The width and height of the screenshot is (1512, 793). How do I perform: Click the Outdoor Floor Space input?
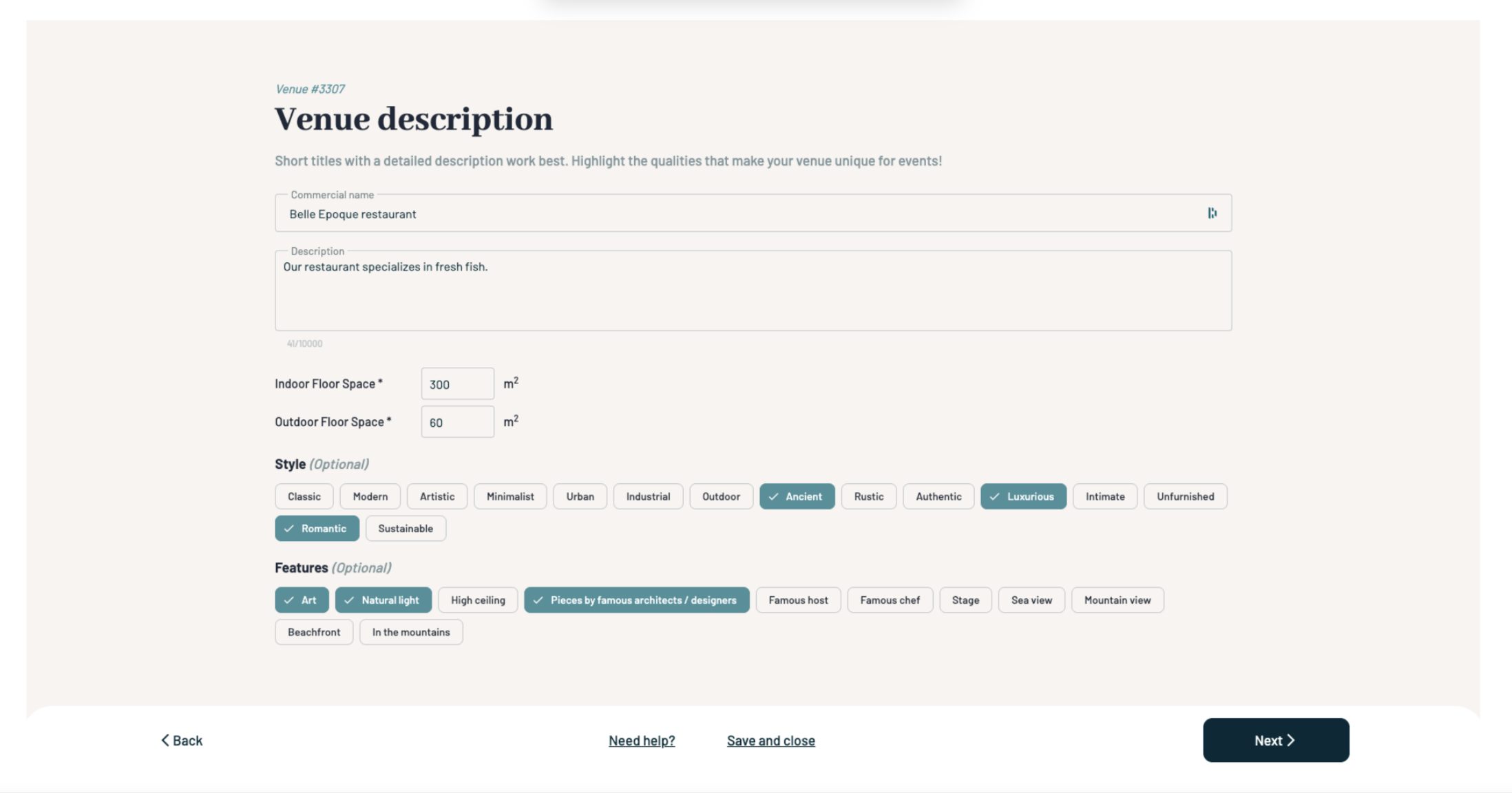tap(457, 422)
